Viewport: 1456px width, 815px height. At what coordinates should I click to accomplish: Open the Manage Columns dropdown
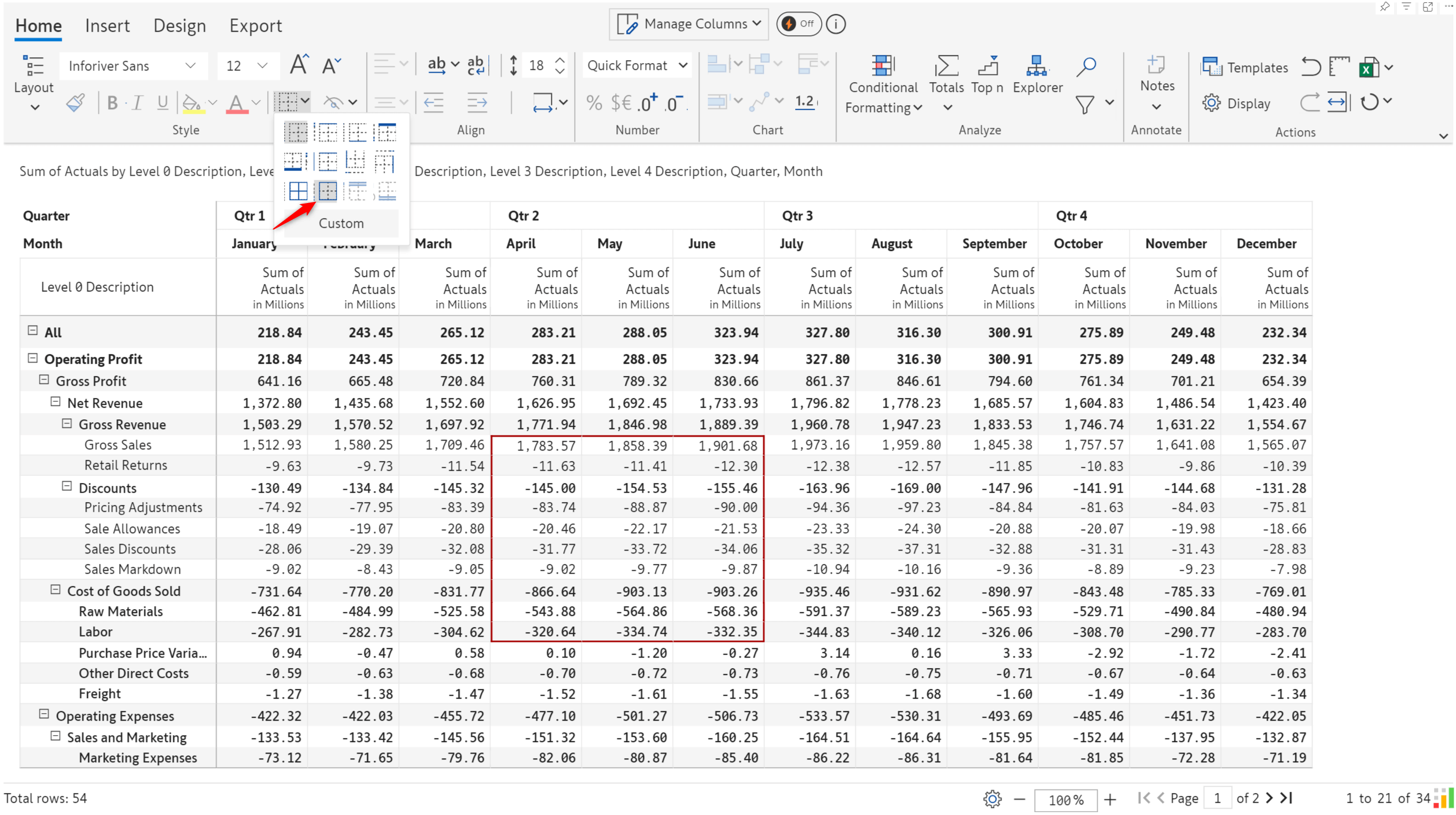pyautogui.click(x=689, y=24)
